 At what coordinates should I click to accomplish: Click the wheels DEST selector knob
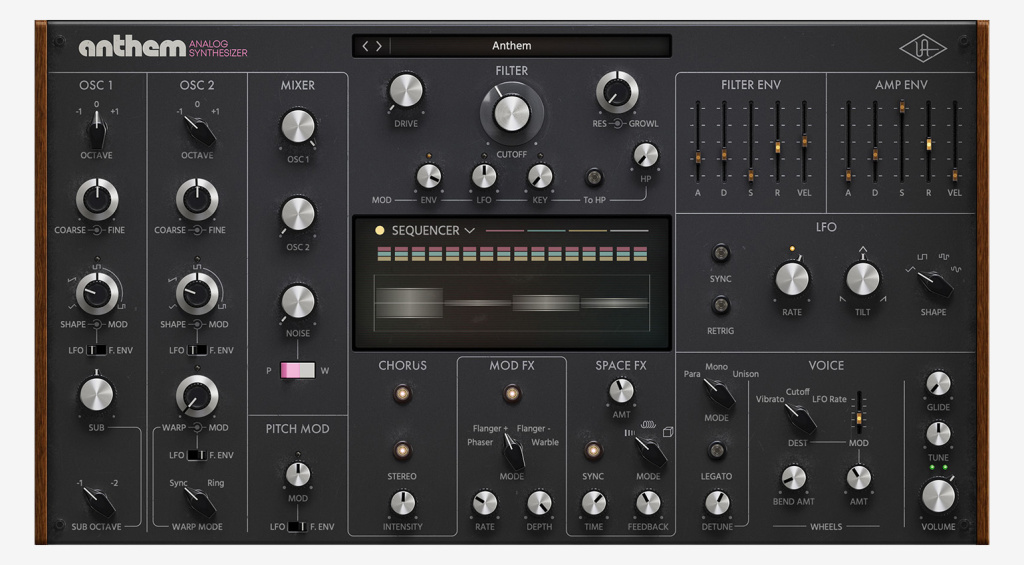point(800,419)
